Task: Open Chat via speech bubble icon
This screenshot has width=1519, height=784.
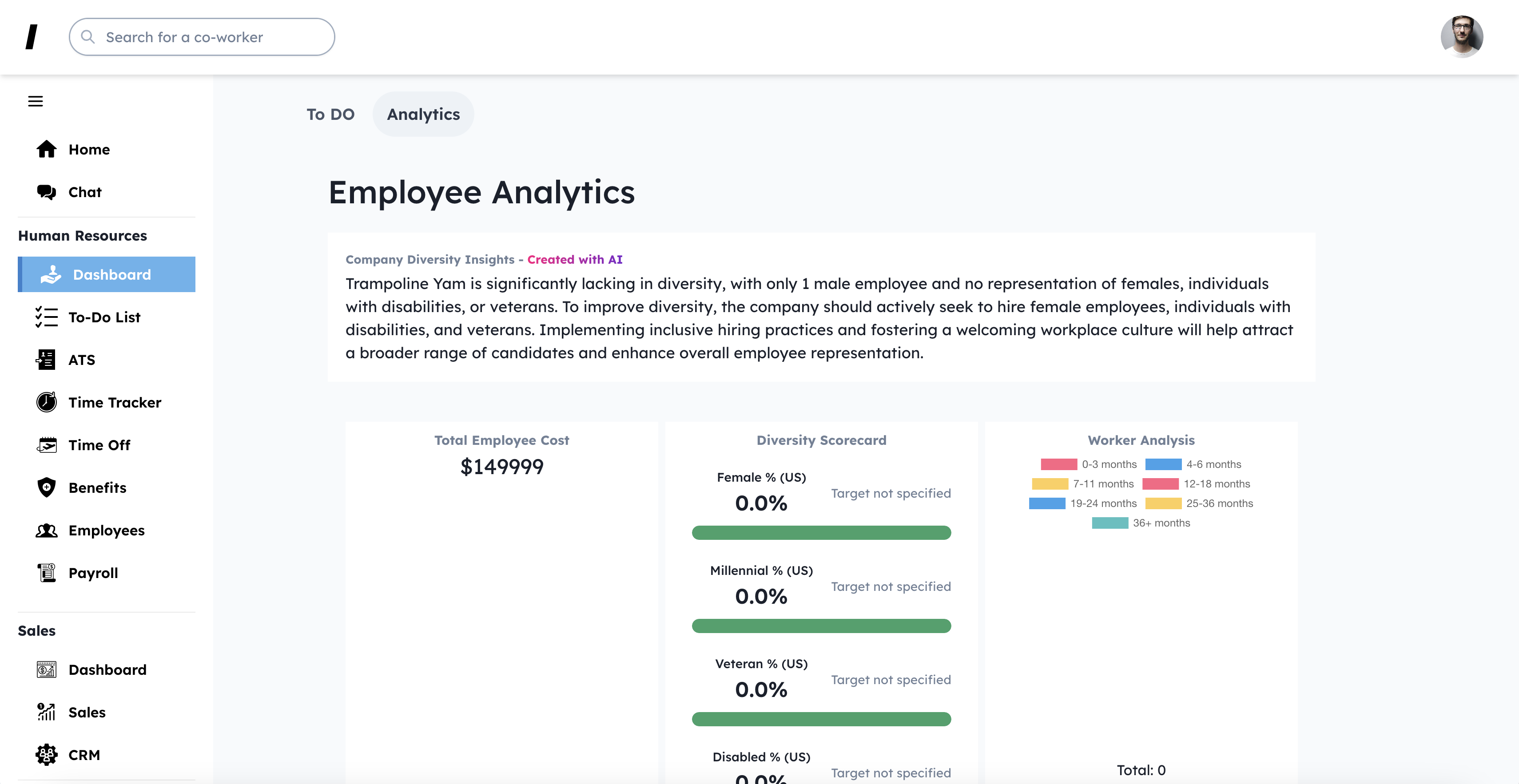Action: coord(47,192)
